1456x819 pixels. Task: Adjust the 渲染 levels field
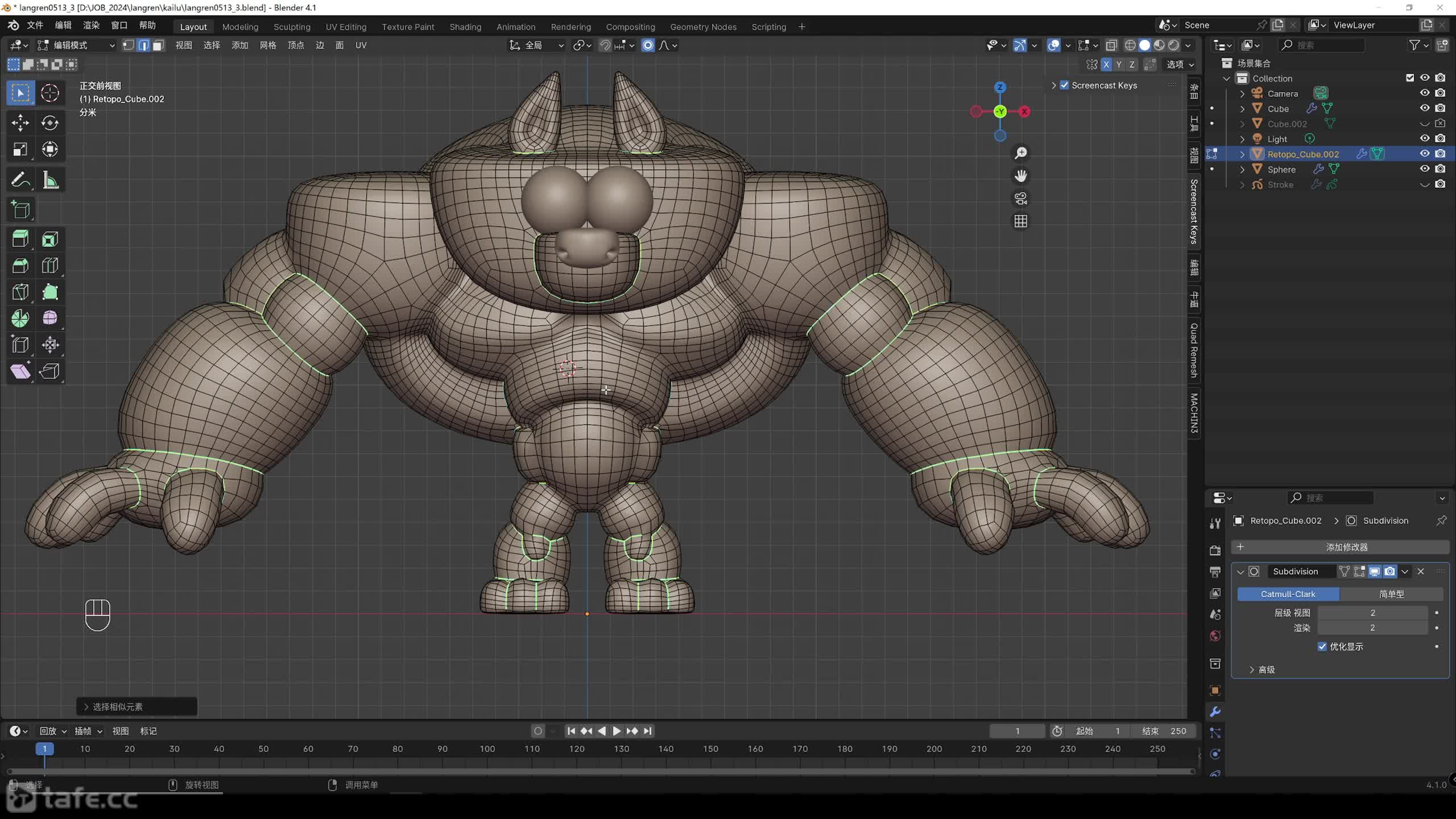(1372, 628)
